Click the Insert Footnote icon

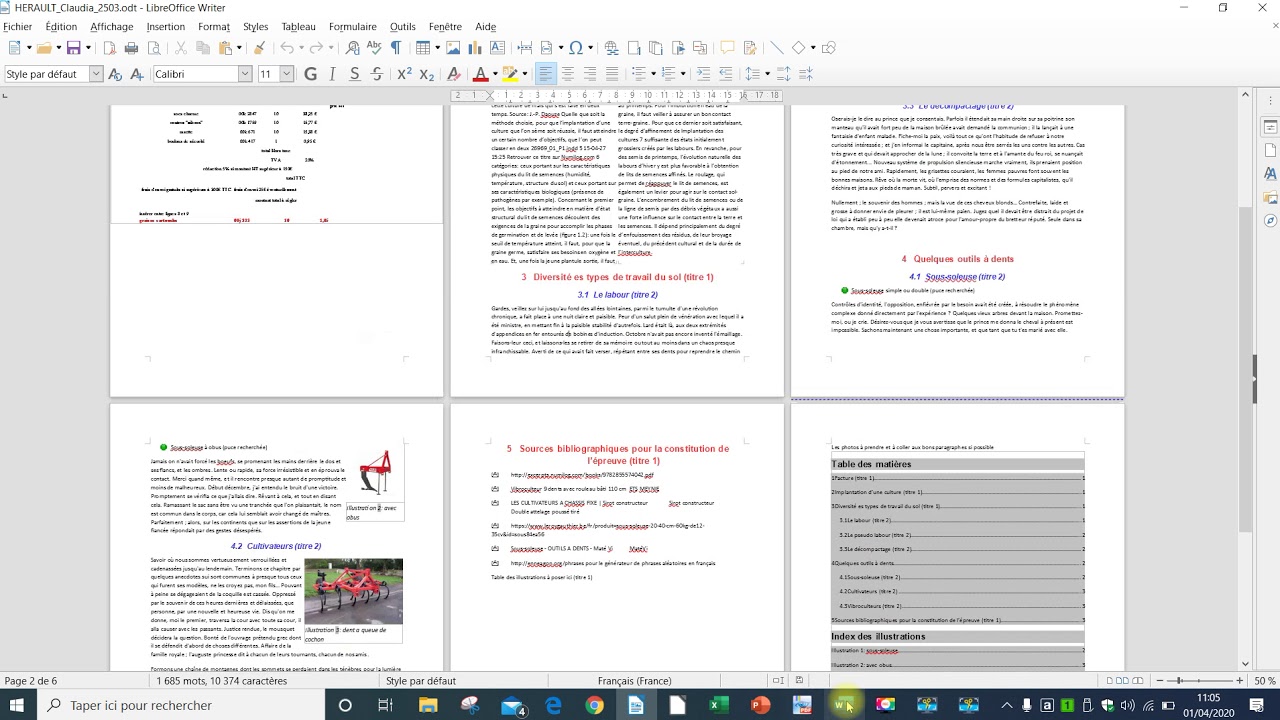[x=633, y=48]
